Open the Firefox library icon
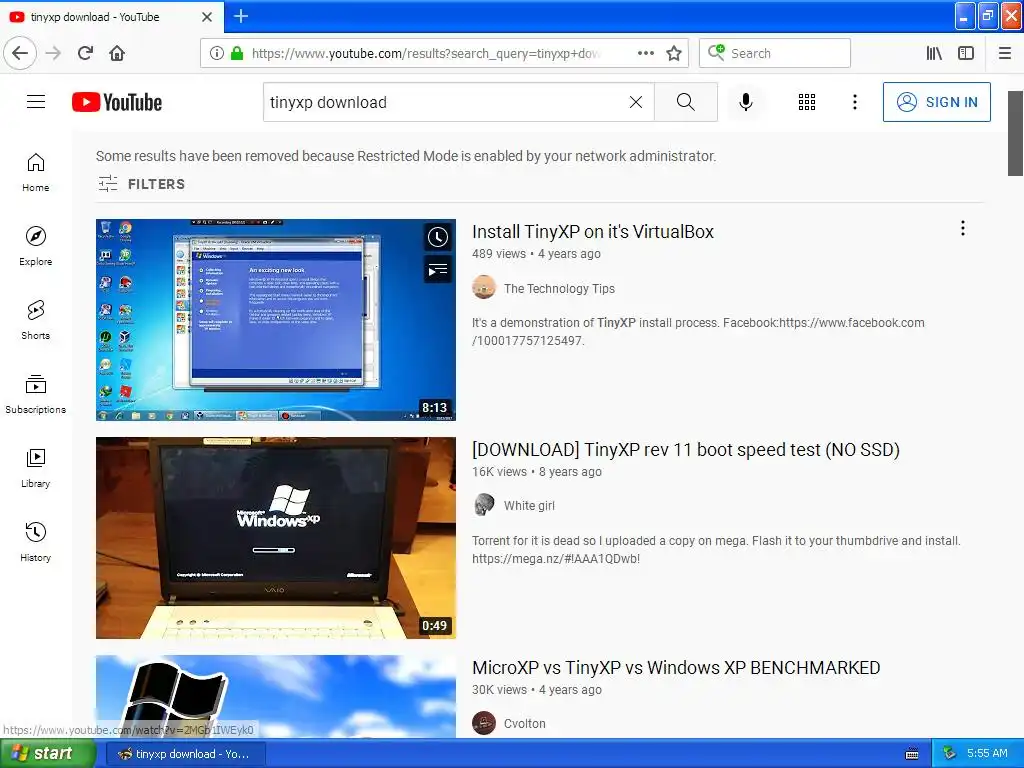Screen dimensions: 1024x768 [934, 53]
